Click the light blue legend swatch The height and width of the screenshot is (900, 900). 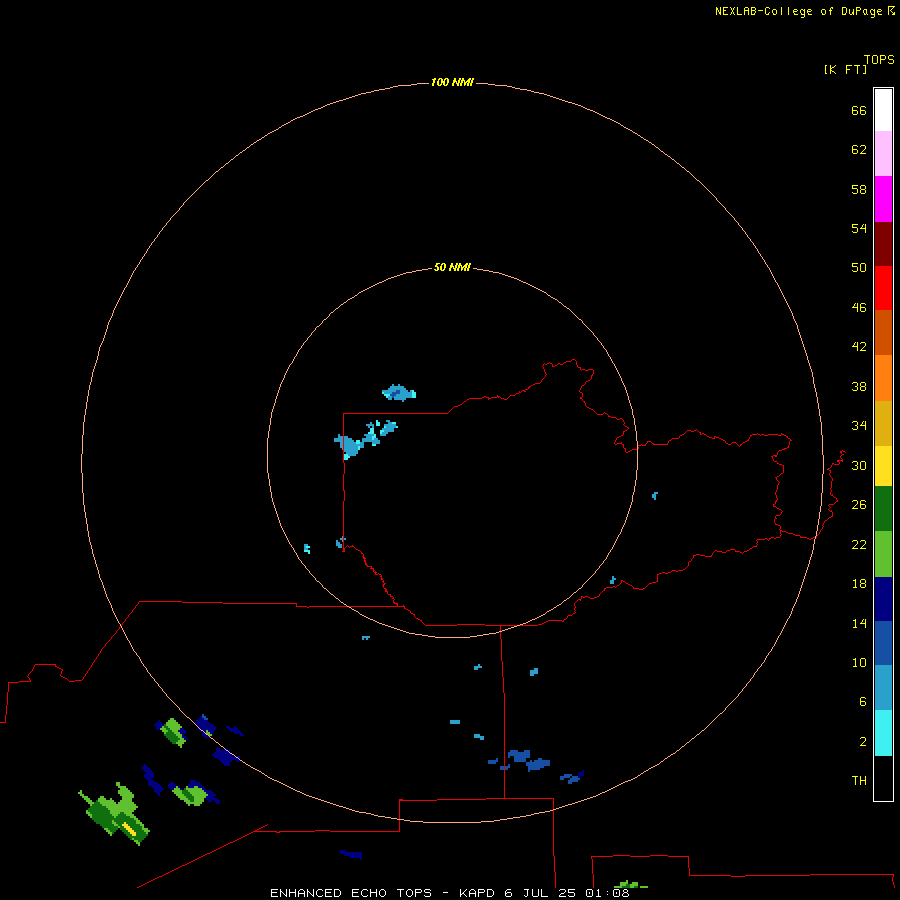(x=883, y=688)
